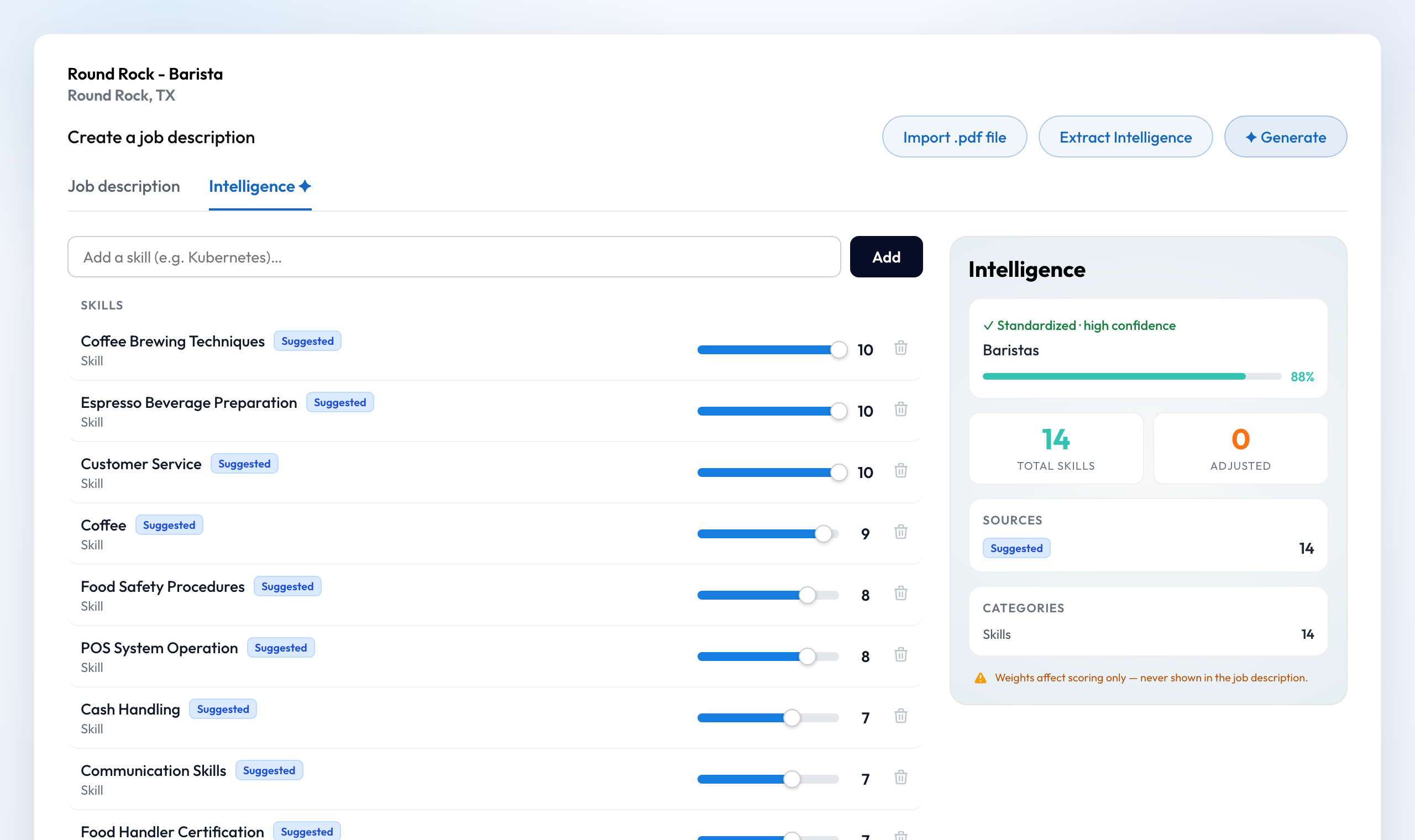The height and width of the screenshot is (840, 1415).
Task: Remove the Communication Skills entry
Action: [x=900, y=776]
